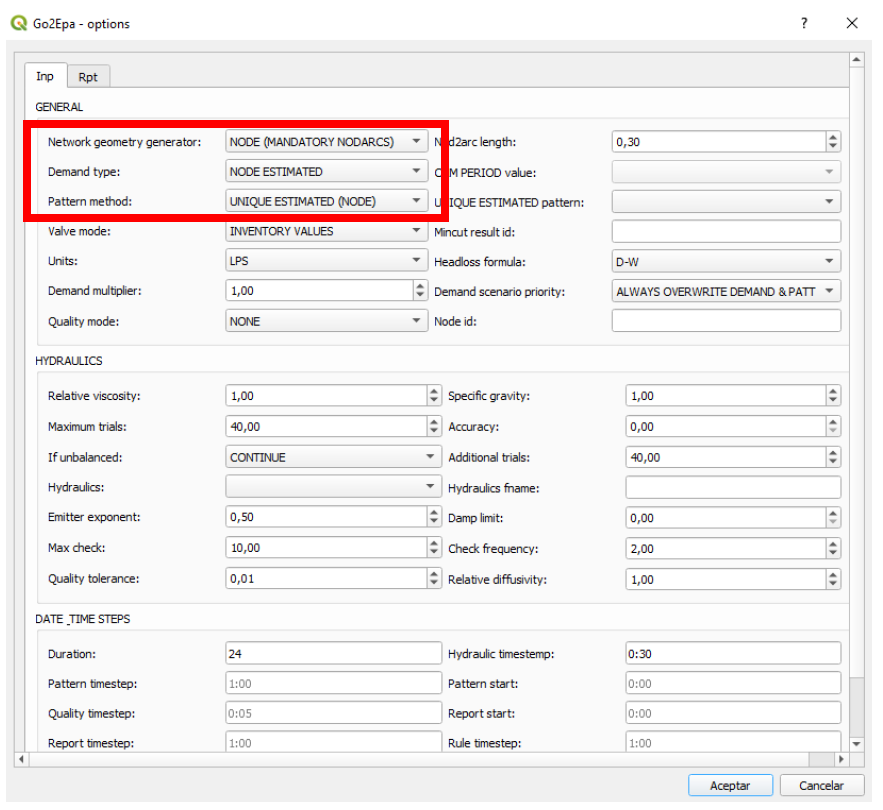Click the Duration input field
This screenshot has height=810, width=883.
click(333, 654)
